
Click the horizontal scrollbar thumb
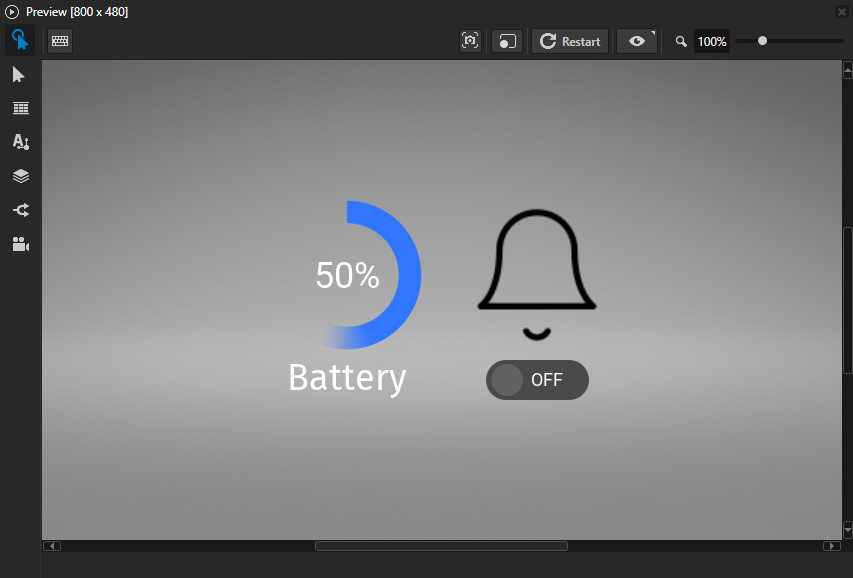click(x=441, y=546)
